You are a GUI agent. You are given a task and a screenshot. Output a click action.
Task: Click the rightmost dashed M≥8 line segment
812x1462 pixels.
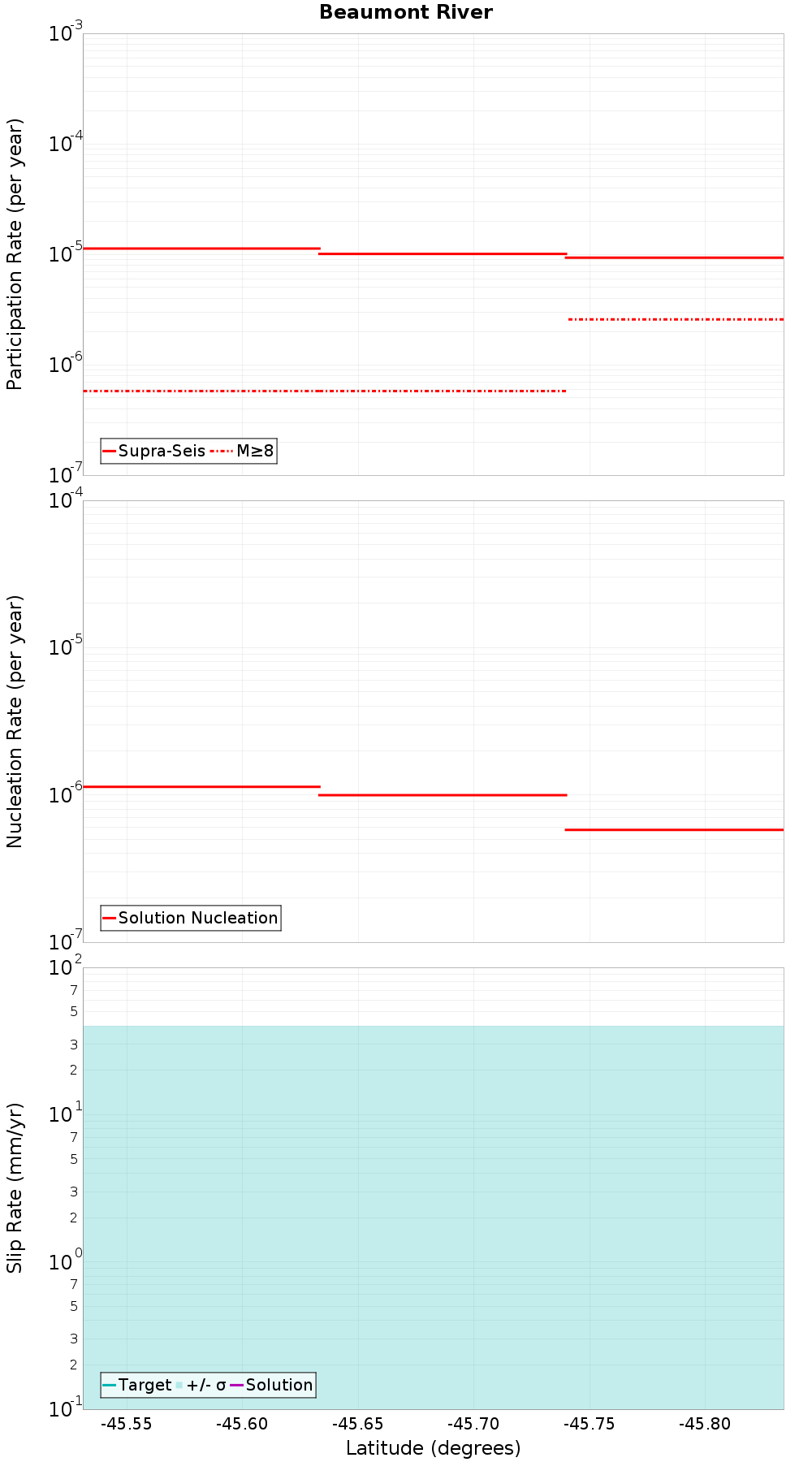pyautogui.click(x=676, y=319)
